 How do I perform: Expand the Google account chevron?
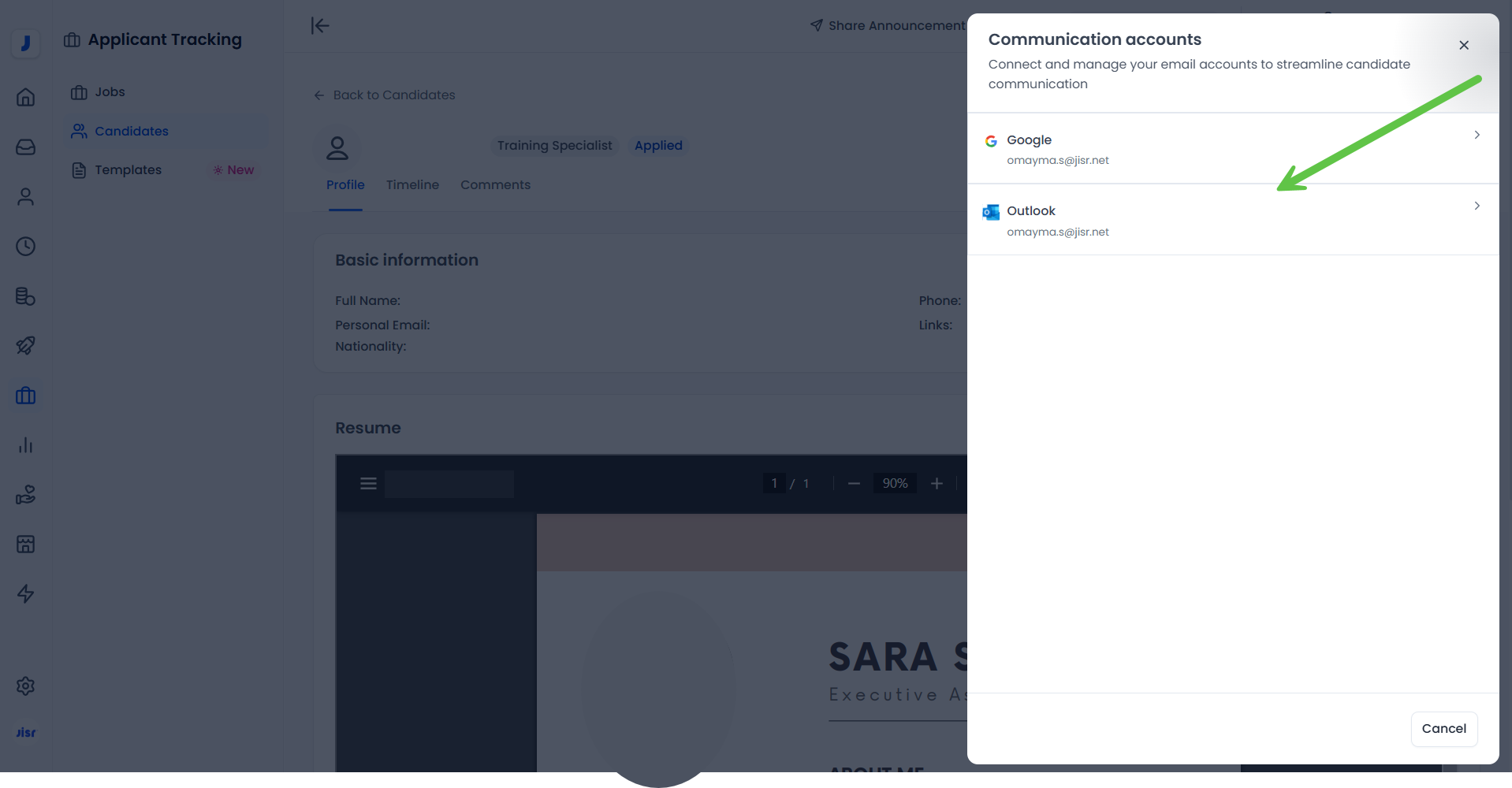[x=1477, y=135]
